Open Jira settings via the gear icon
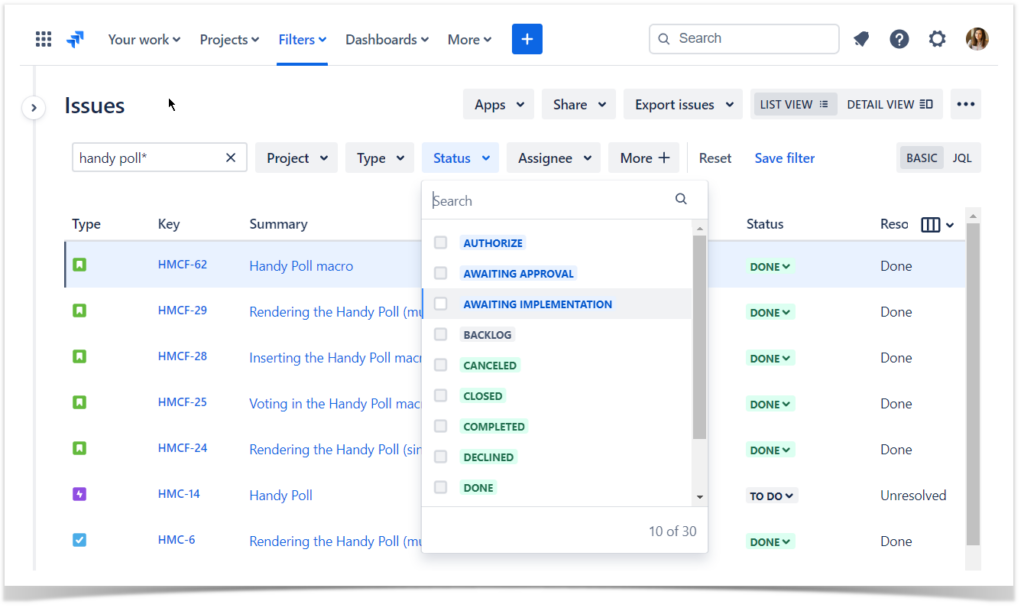Image resolution: width=1024 pixels, height=608 pixels. [x=937, y=39]
